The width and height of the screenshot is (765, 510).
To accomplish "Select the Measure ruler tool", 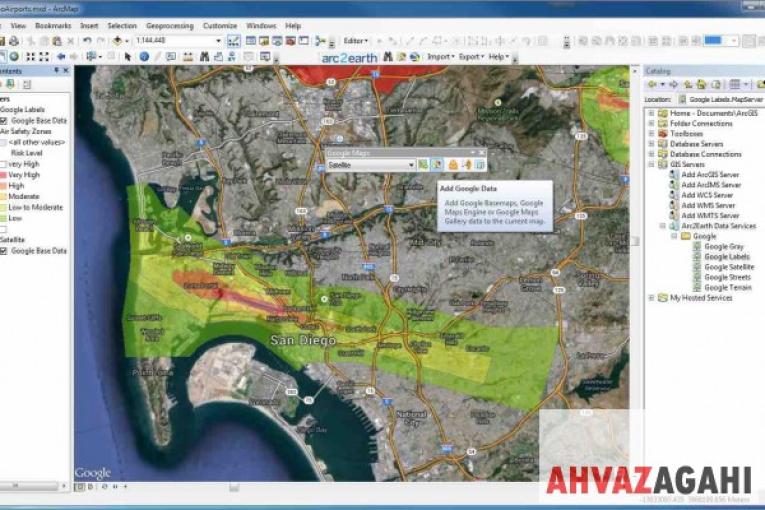I will coord(188,57).
